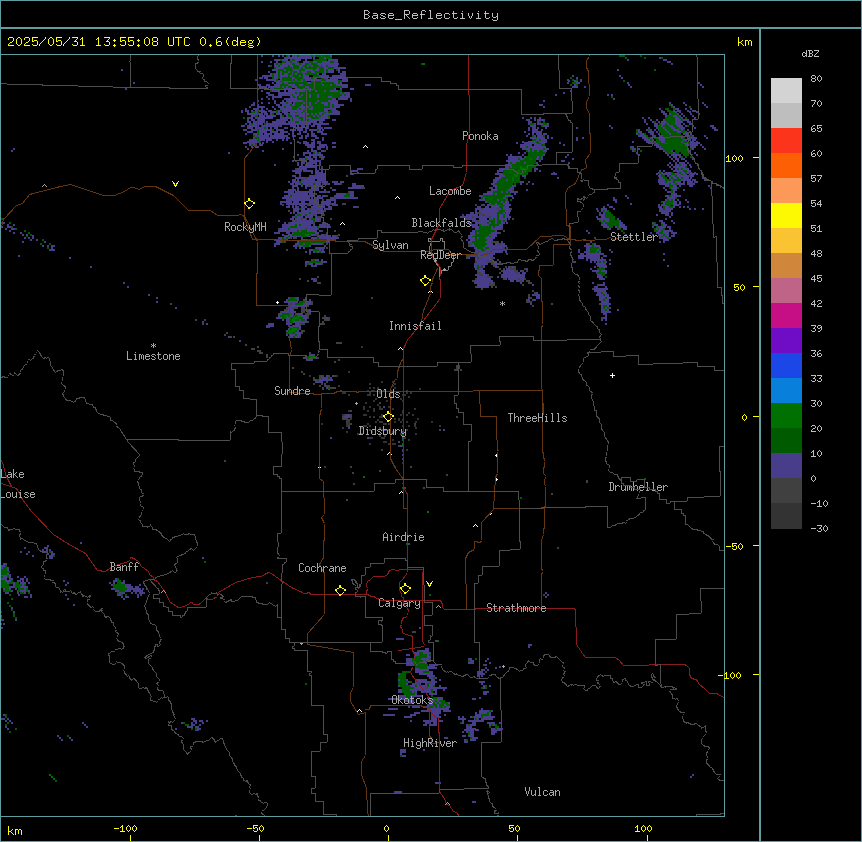862x842 pixels.
Task: Click the Innisfail label
Action: point(415,326)
